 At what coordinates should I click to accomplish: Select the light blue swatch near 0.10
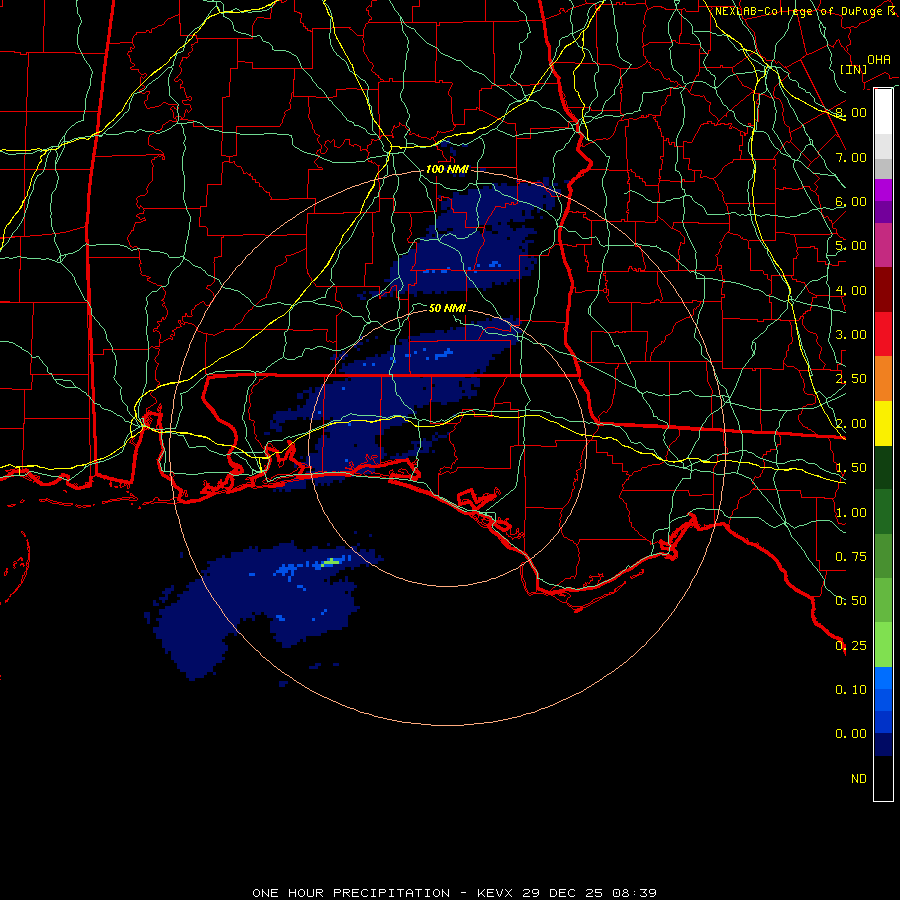pyautogui.click(x=883, y=678)
